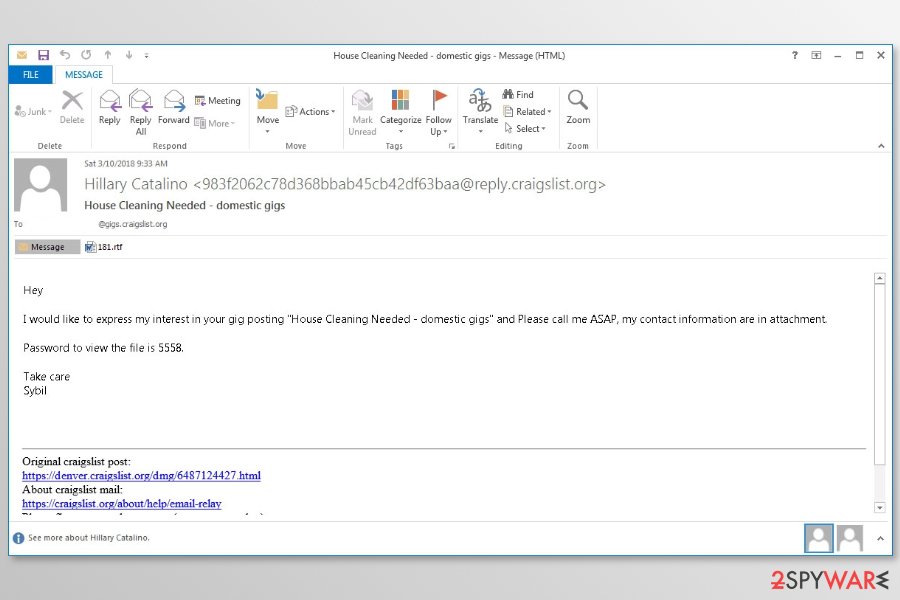The height and width of the screenshot is (600, 900).
Task: Open the Categorize color menu
Action: coord(401,112)
